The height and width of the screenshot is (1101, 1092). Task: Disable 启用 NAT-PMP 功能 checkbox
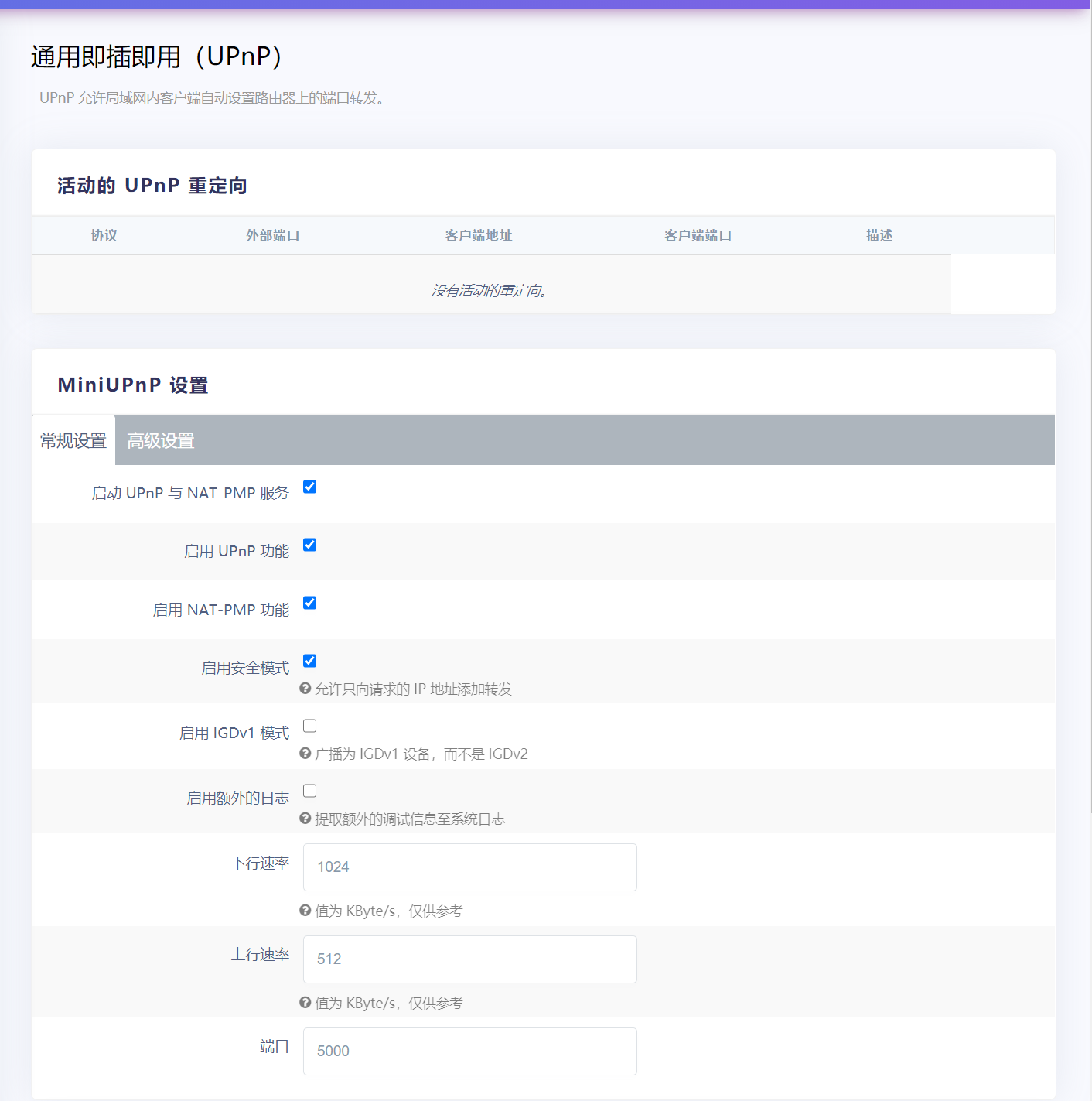click(x=309, y=603)
